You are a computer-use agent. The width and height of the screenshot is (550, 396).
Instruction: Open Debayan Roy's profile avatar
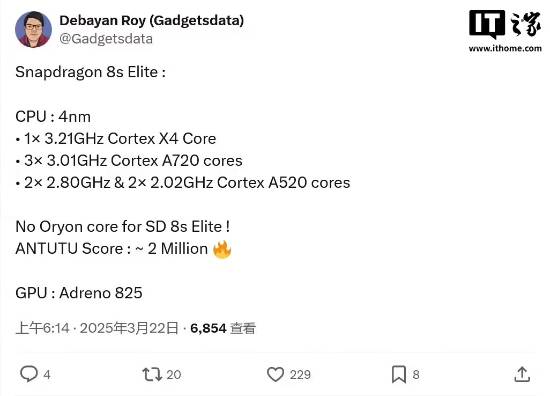33,29
